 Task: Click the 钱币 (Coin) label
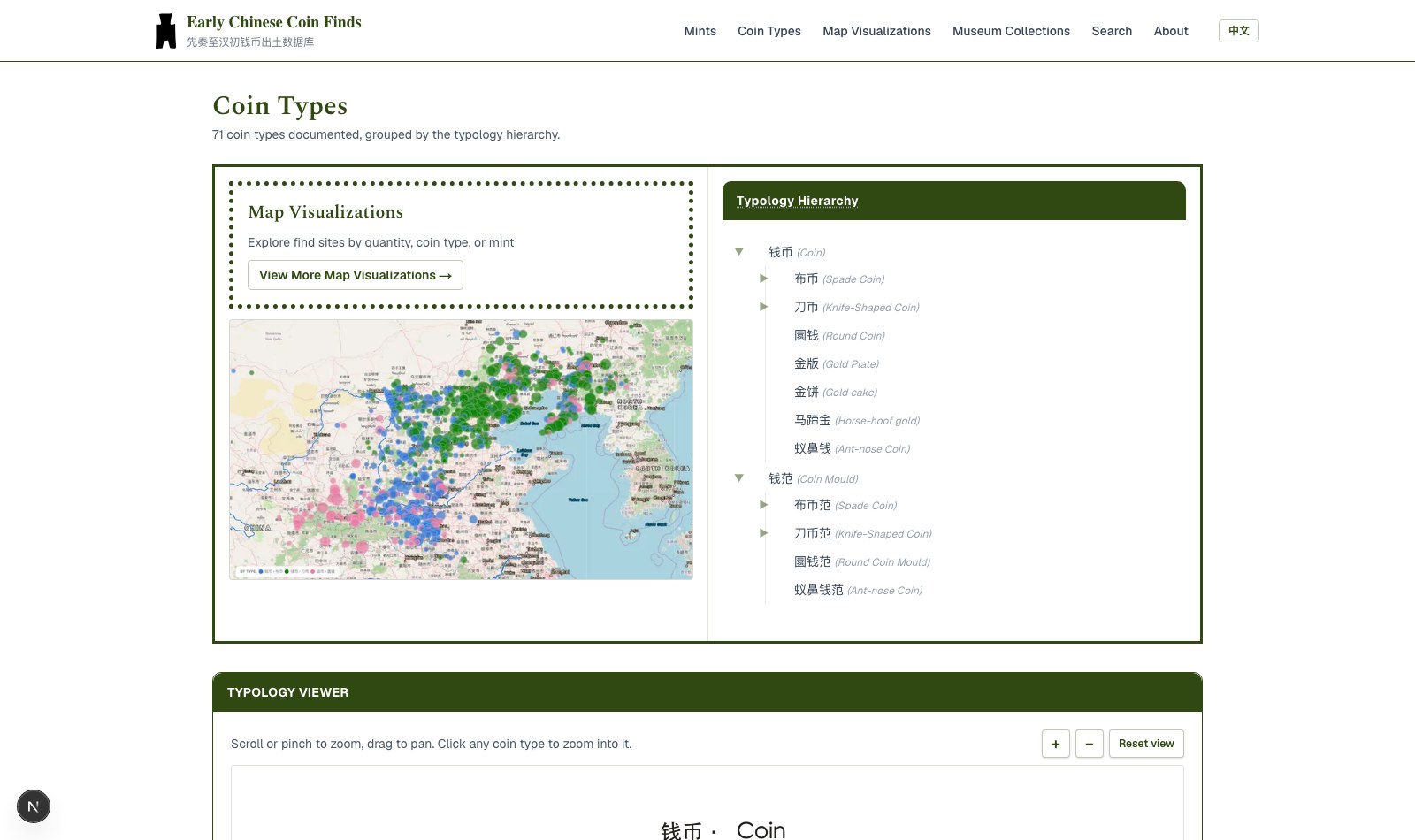[797, 252]
